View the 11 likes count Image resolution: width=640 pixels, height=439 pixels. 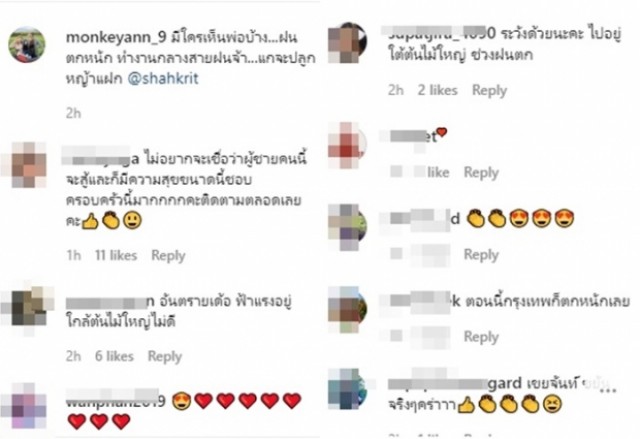(116, 255)
